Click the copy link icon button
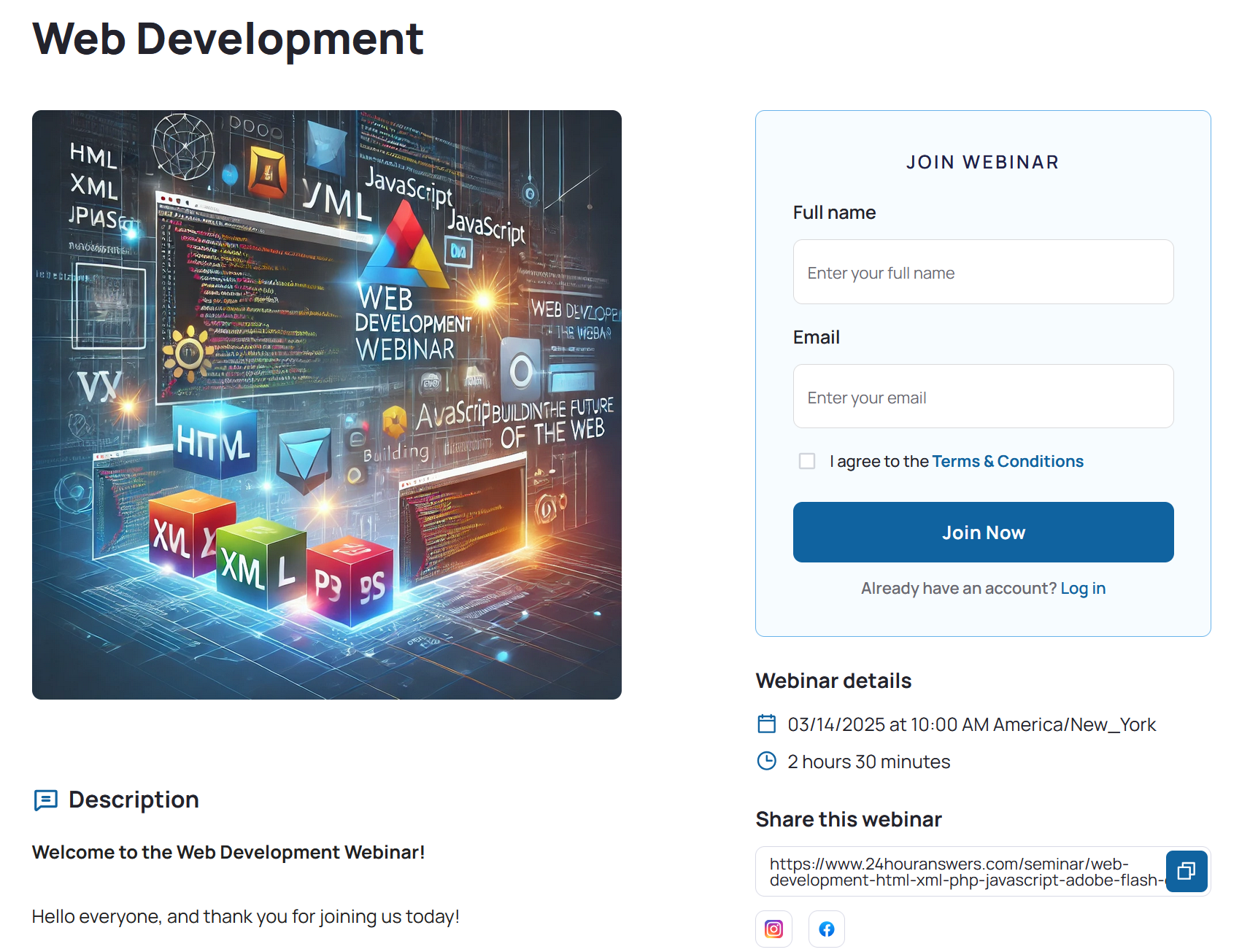This screenshot has height=952, width=1250. click(1186, 871)
